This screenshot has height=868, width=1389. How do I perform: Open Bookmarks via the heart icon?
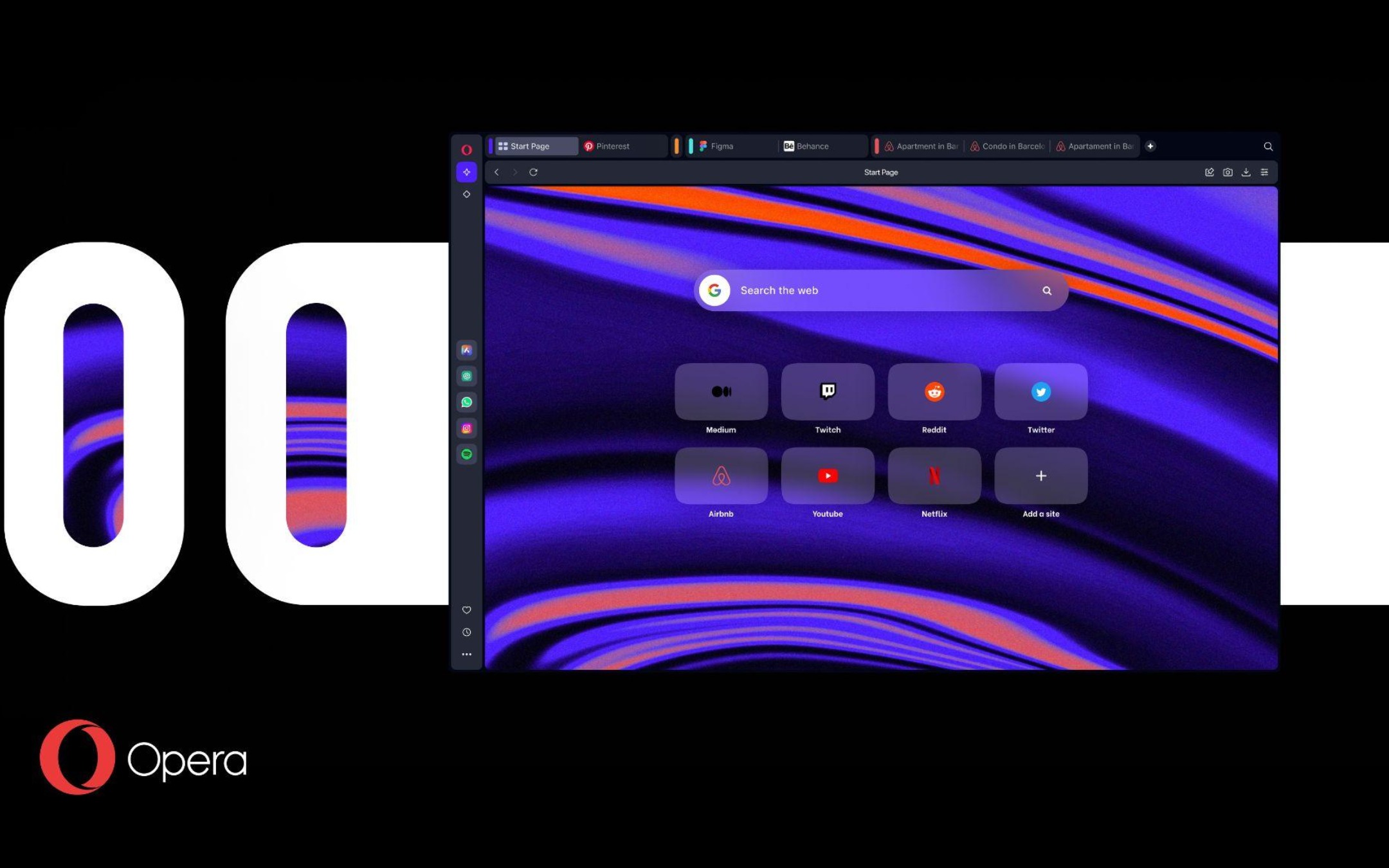coord(466,610)
